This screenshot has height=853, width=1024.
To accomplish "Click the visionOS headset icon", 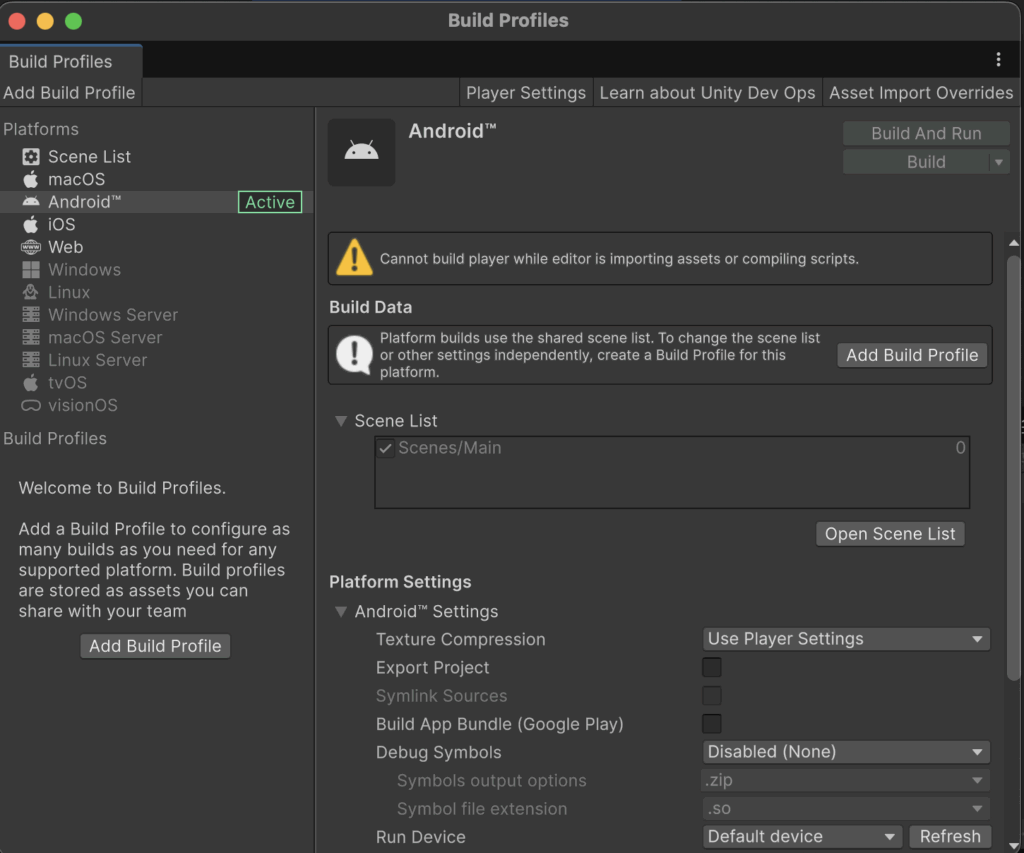I will (x=31, y=406).
